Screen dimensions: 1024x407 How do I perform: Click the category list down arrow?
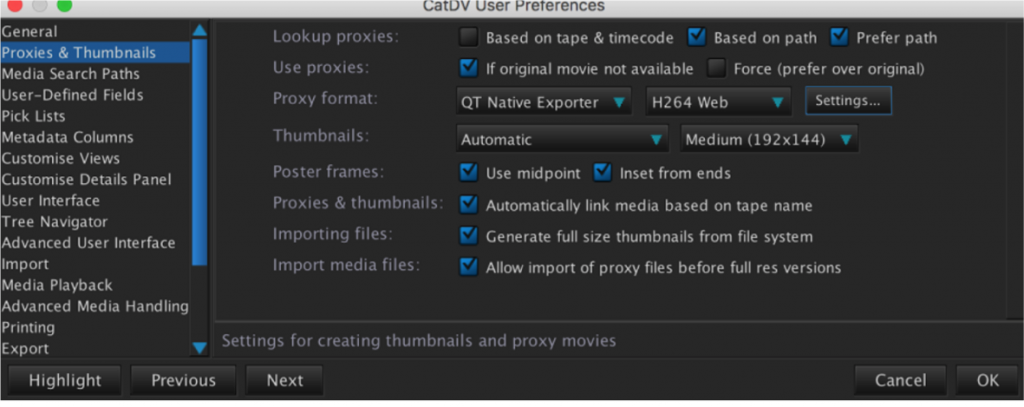point(199,348)
